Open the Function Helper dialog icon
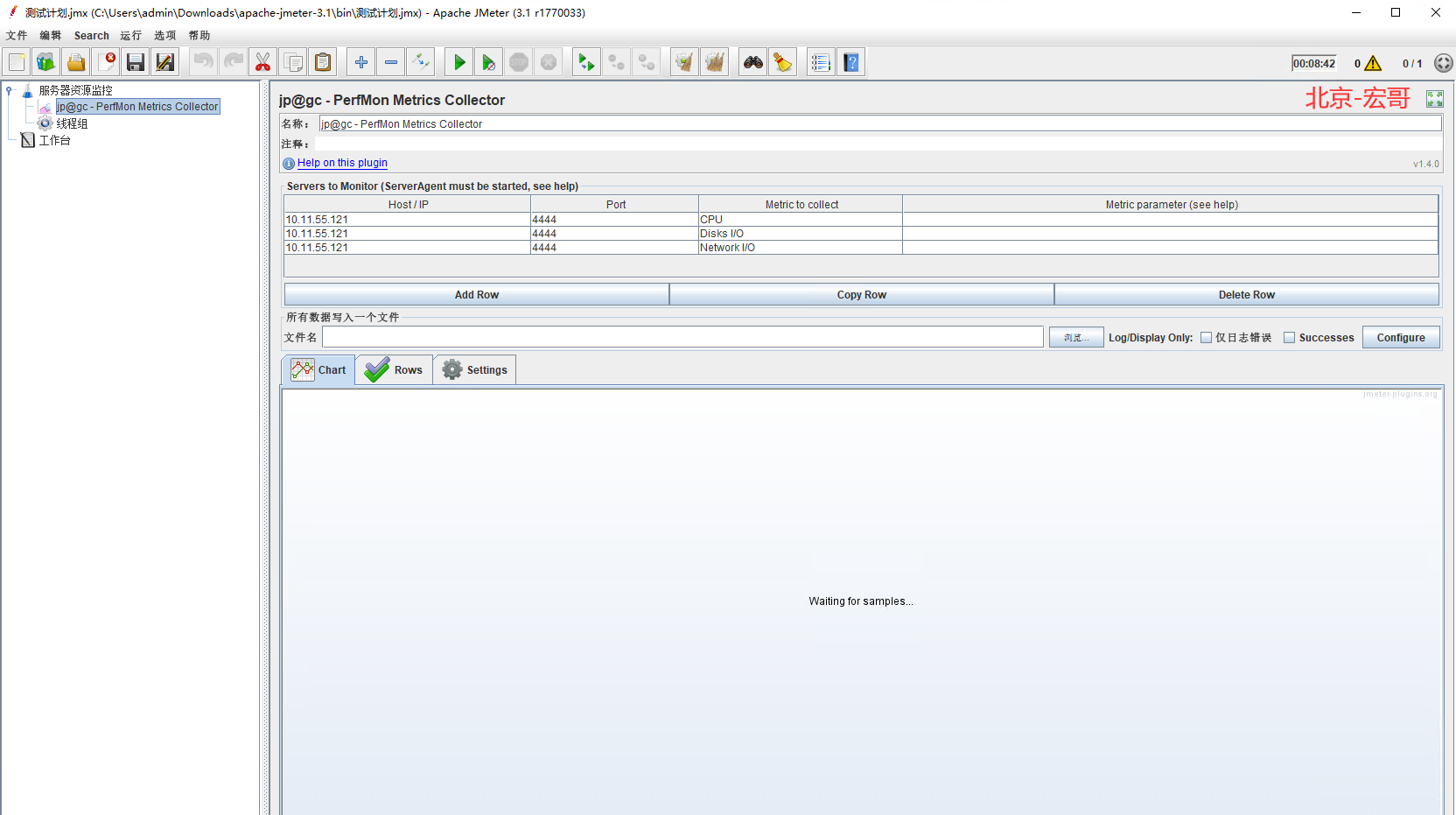Image resolution: width=1456 pixels, height=815 pixels. click(822, 62)
